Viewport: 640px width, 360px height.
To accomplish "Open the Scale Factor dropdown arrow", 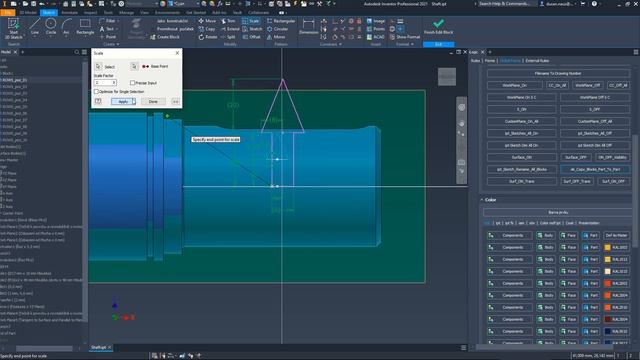I will click(x=114, y=82).
